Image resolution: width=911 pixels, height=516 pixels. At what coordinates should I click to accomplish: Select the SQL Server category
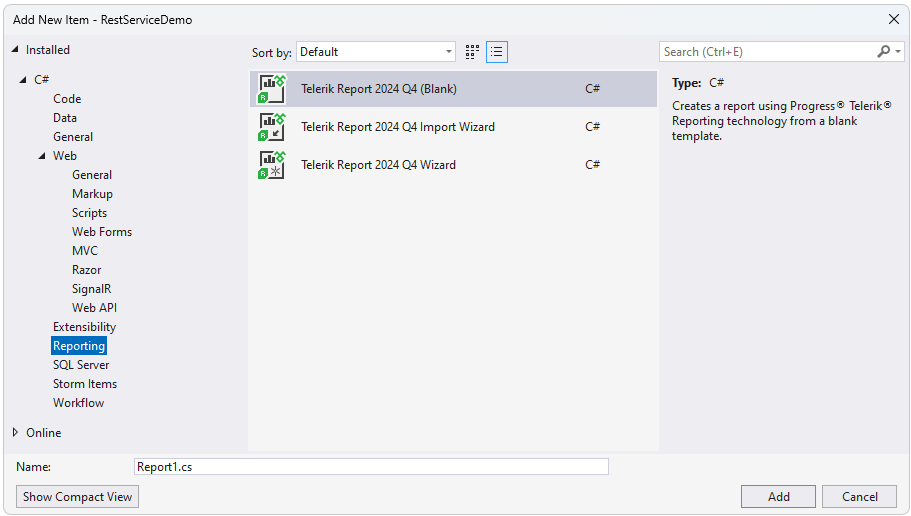tap(81, 365)
